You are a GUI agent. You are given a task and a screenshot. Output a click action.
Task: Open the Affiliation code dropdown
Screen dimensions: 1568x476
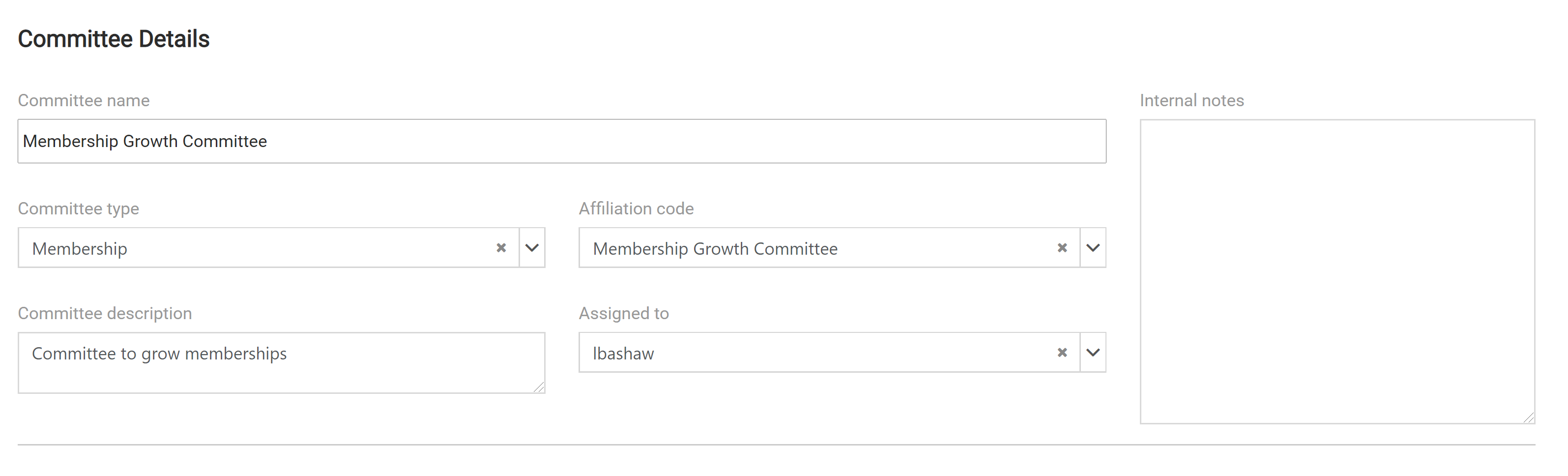(x=1093, y=248)
